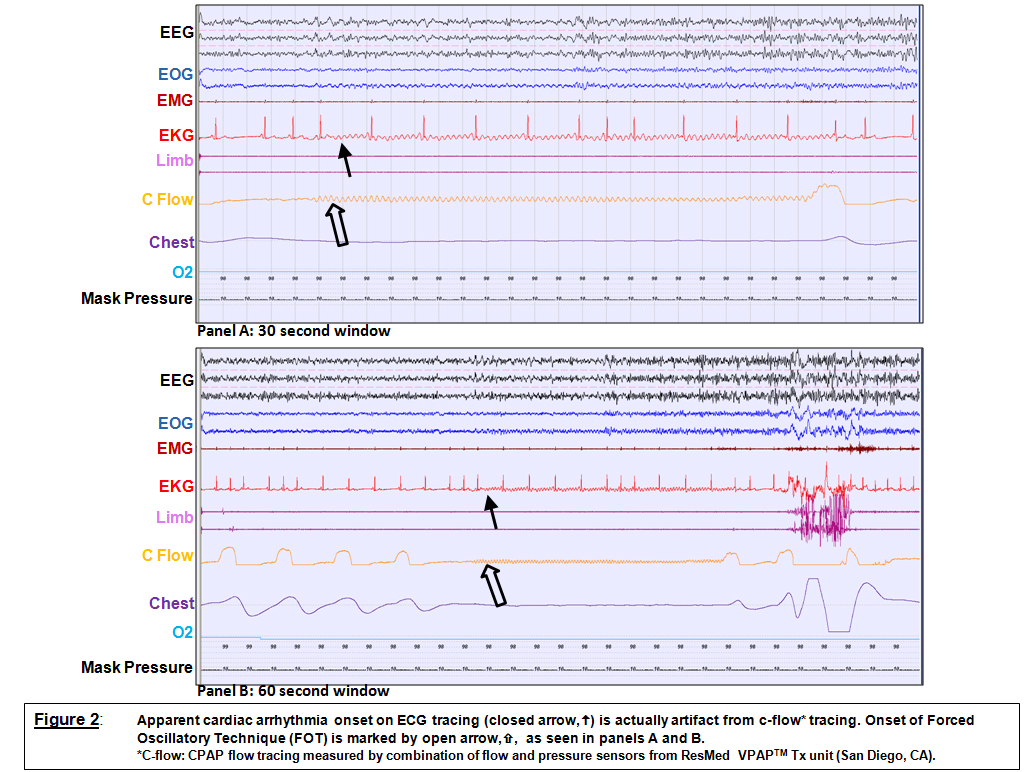Click the 'Panel B: 60 second window' caption

click(x=293, y=691)
